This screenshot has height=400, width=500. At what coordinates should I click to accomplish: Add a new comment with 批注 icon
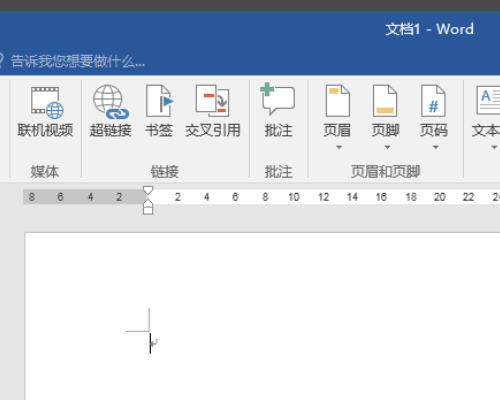pos(277,99)
